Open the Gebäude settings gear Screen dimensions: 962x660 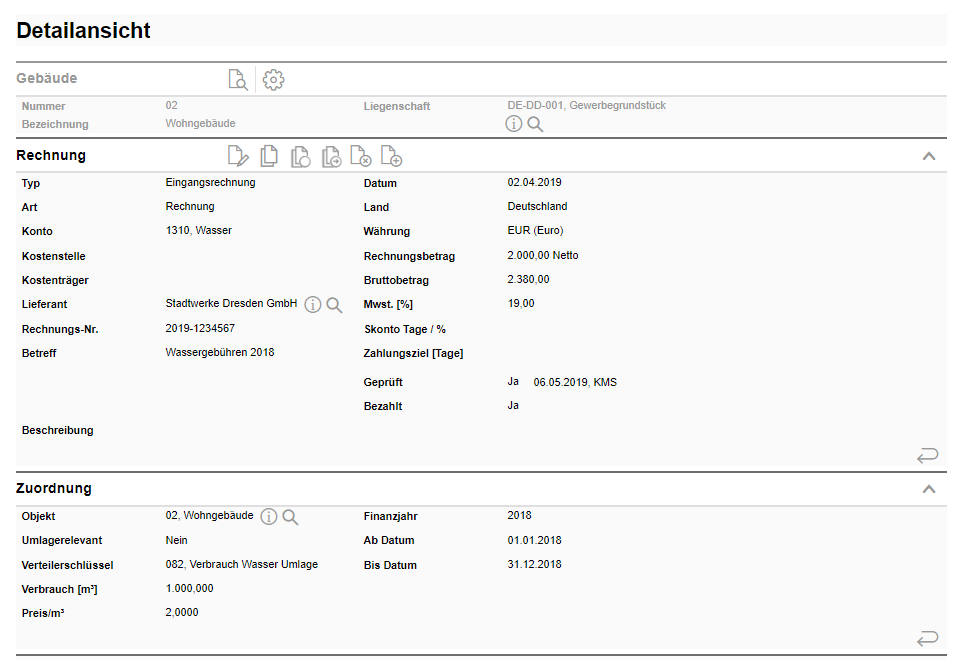tap(273, 80)
